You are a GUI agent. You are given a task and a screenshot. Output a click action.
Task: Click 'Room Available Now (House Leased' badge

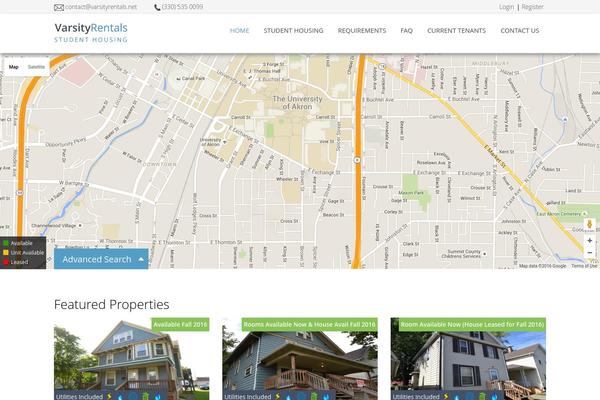(x=472, y=325)
